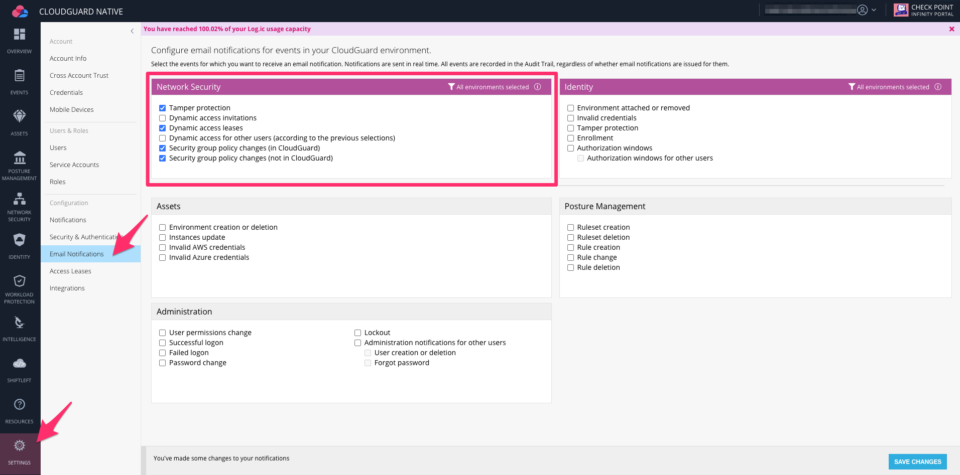The height and width of the screenshot is (475, 960).
Task: Open the Overview dashboard icon
Action: click(20, 34)
